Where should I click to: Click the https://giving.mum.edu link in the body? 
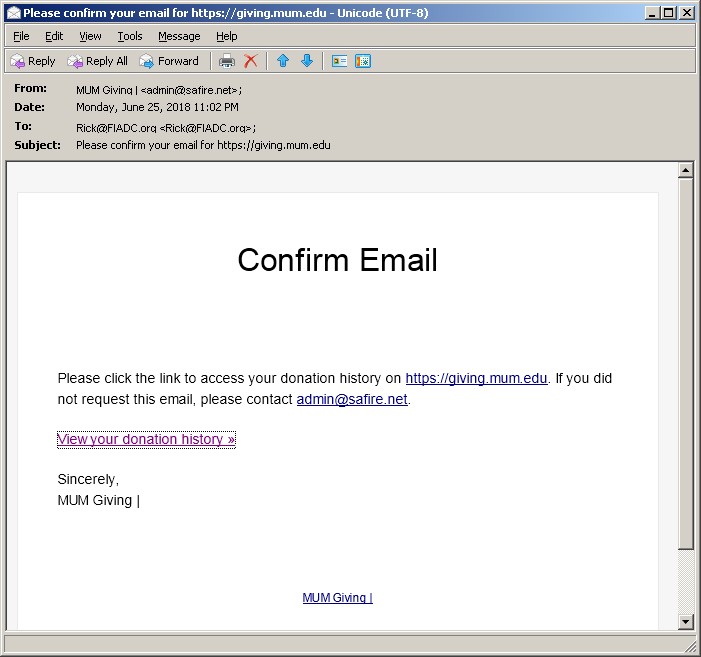[476, 378]
